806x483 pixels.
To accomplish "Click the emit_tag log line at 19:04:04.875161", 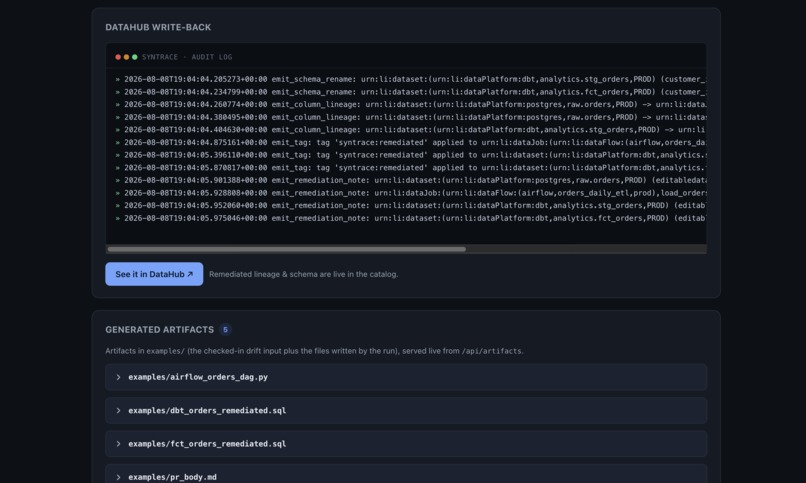I will coord(411,142).
